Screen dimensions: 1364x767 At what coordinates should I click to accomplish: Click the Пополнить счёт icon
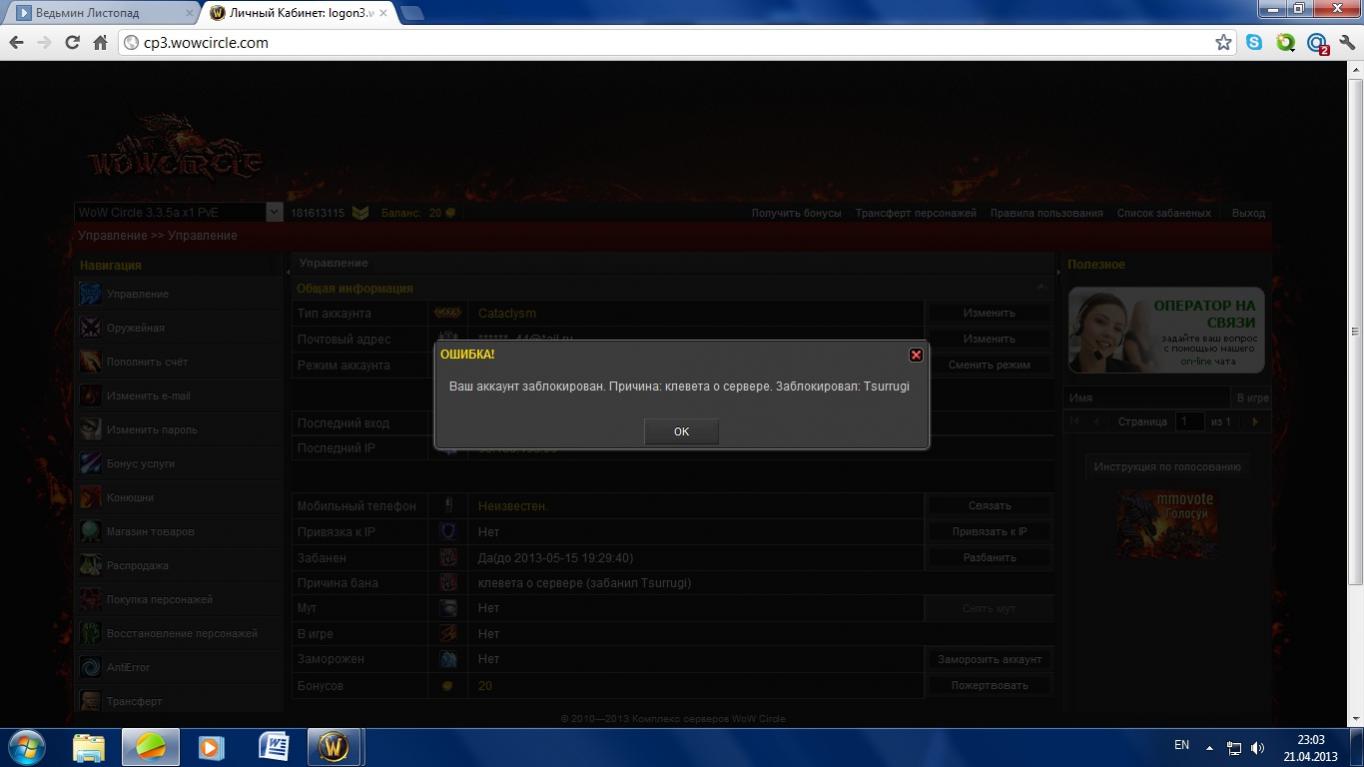[91, 362]
